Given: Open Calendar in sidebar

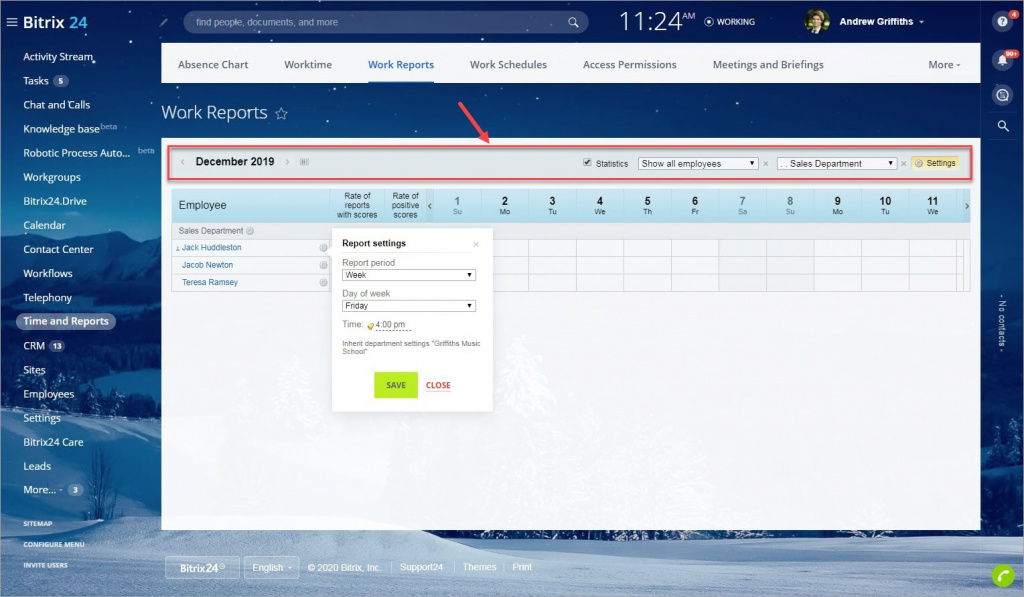Looking at the screenshot, I should (44, 225).
